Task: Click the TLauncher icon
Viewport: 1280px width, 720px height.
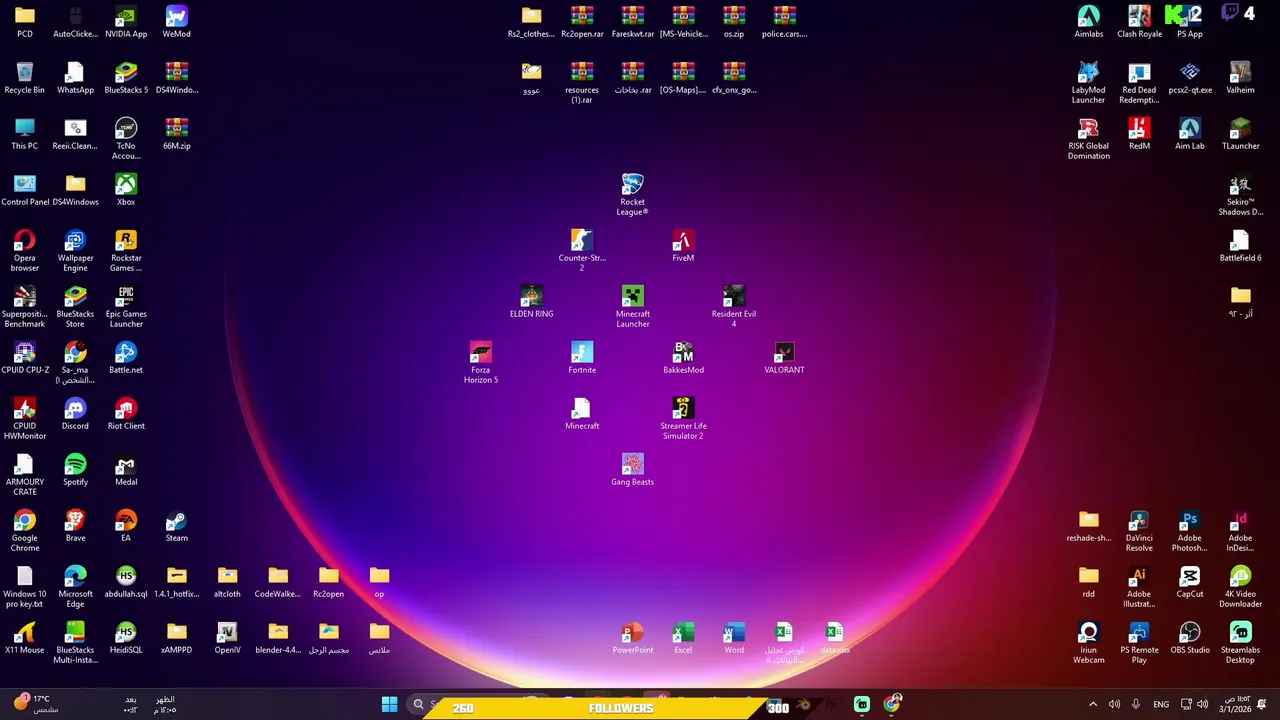Action: 1240,134
